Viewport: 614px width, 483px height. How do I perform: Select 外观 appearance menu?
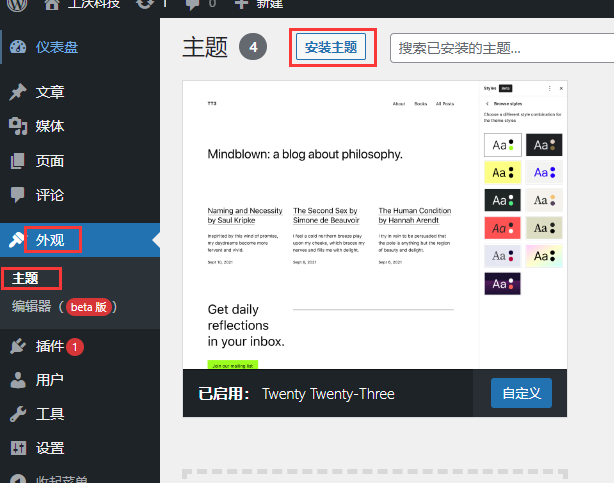click(x=50, y=240)
